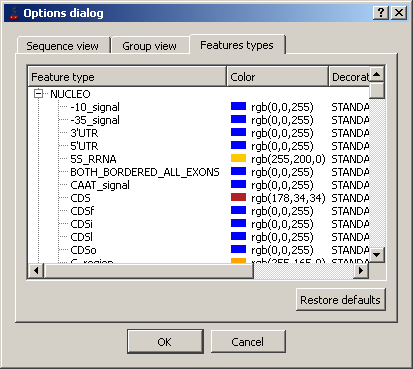
Task: Click rgb(255,200,0) value of 5S_RRNA
Action: click(288, 159)
